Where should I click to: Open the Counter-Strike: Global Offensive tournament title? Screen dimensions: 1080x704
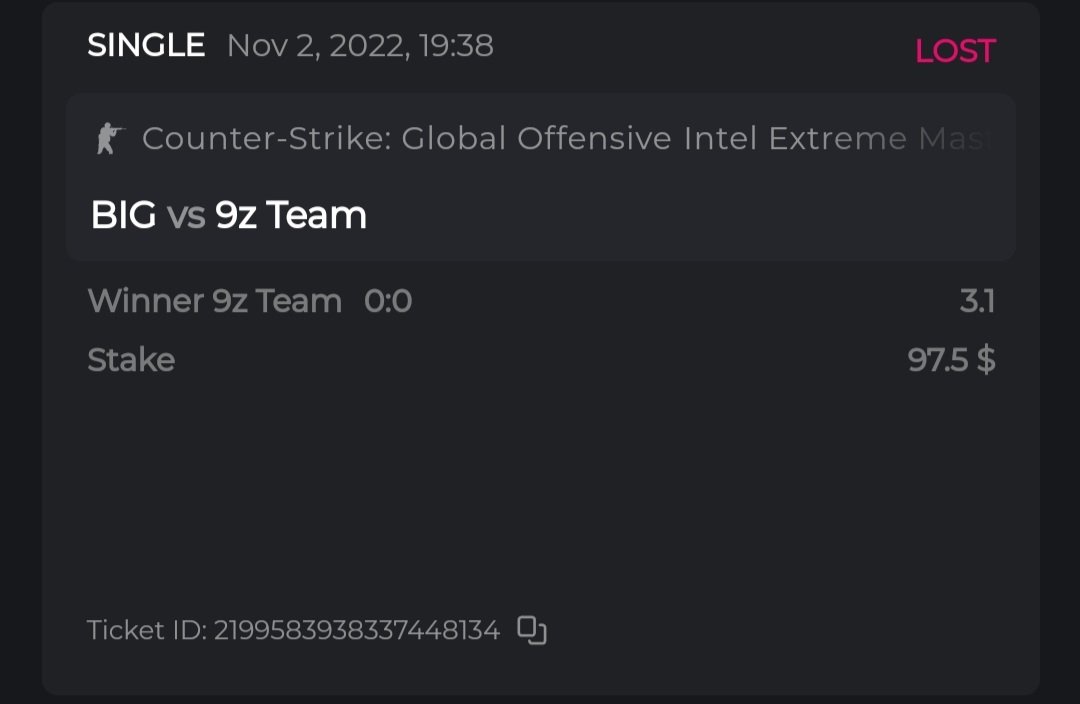click(x=400, y=138)
